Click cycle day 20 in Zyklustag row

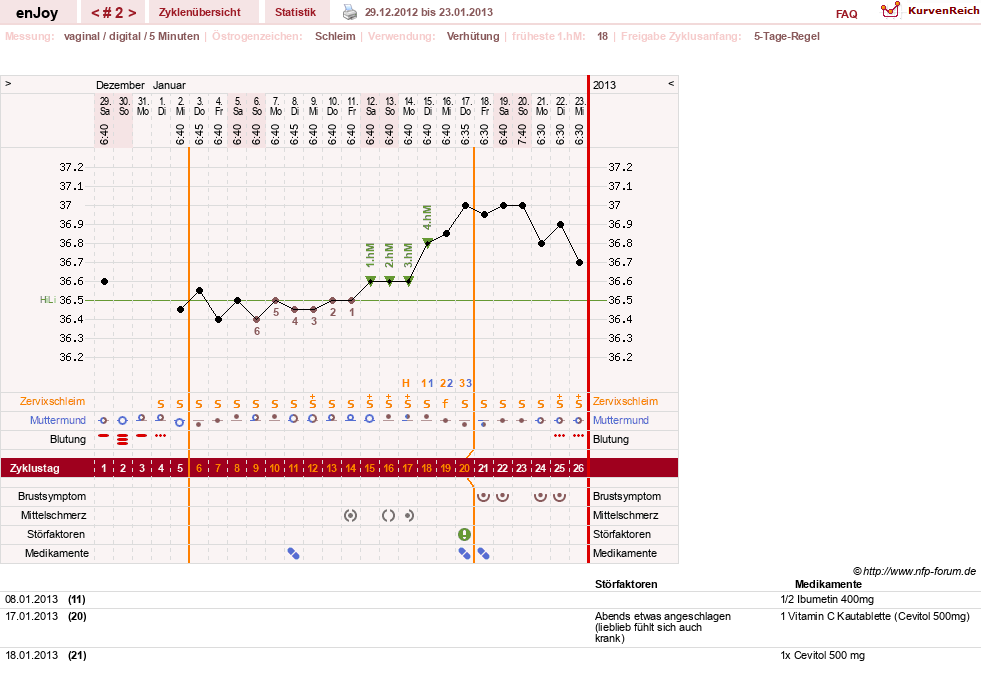tap(464, 468)
